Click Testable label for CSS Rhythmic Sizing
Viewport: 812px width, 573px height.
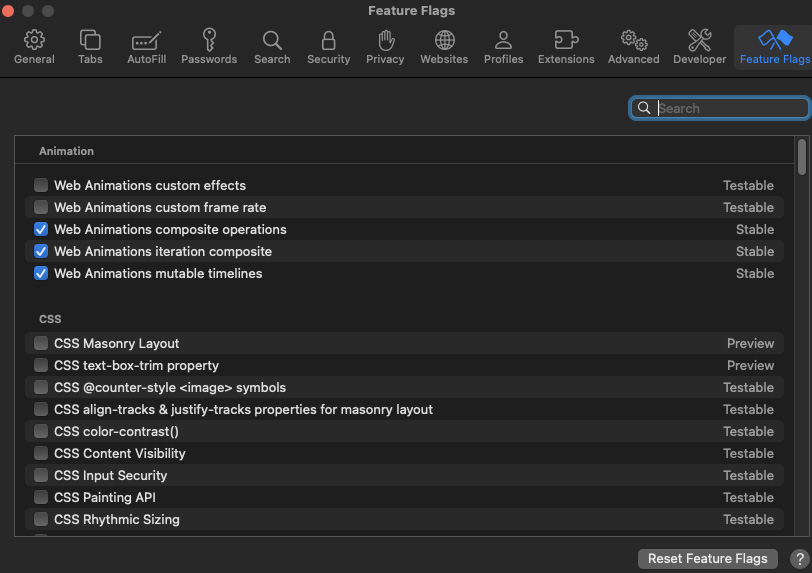(x=748, y=520)
